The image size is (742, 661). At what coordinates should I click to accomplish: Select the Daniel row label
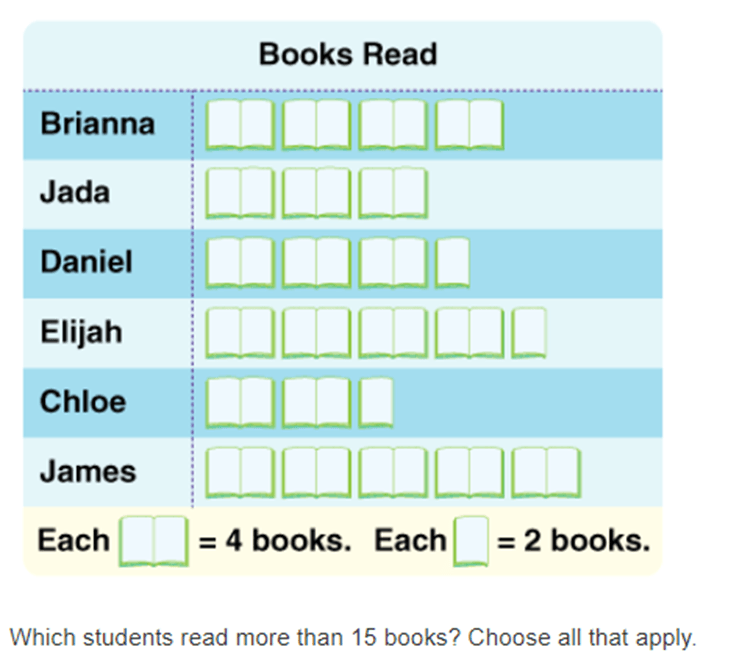(x=86, y=262)
